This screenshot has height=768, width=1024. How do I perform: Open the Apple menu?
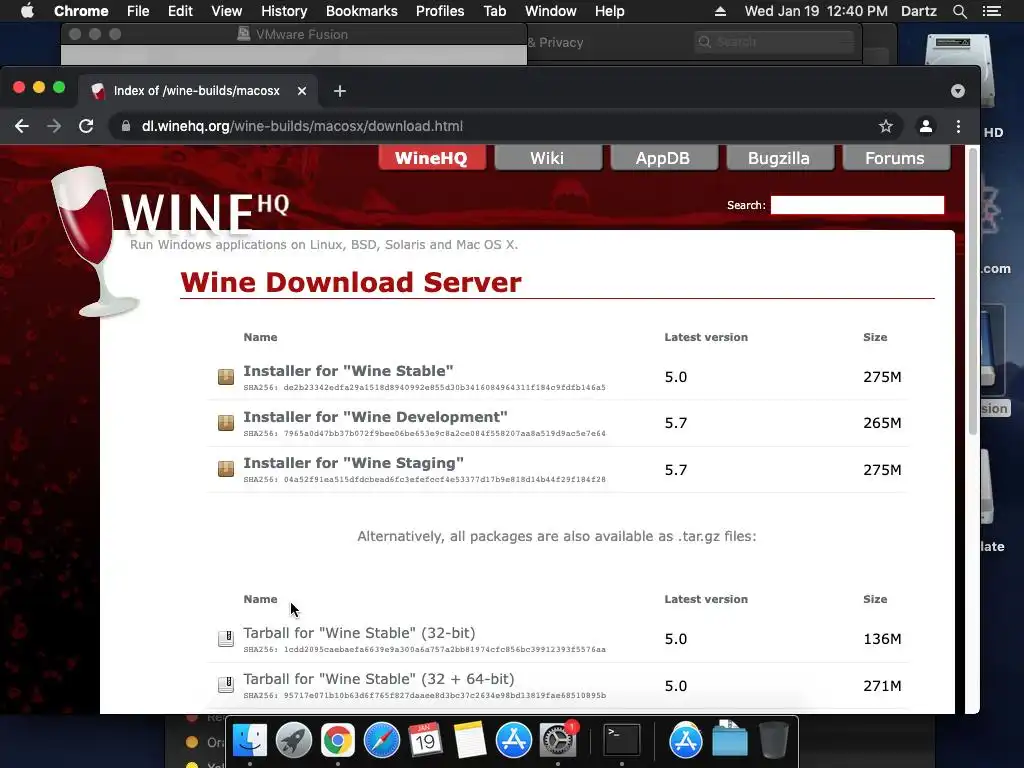[27, 11]
